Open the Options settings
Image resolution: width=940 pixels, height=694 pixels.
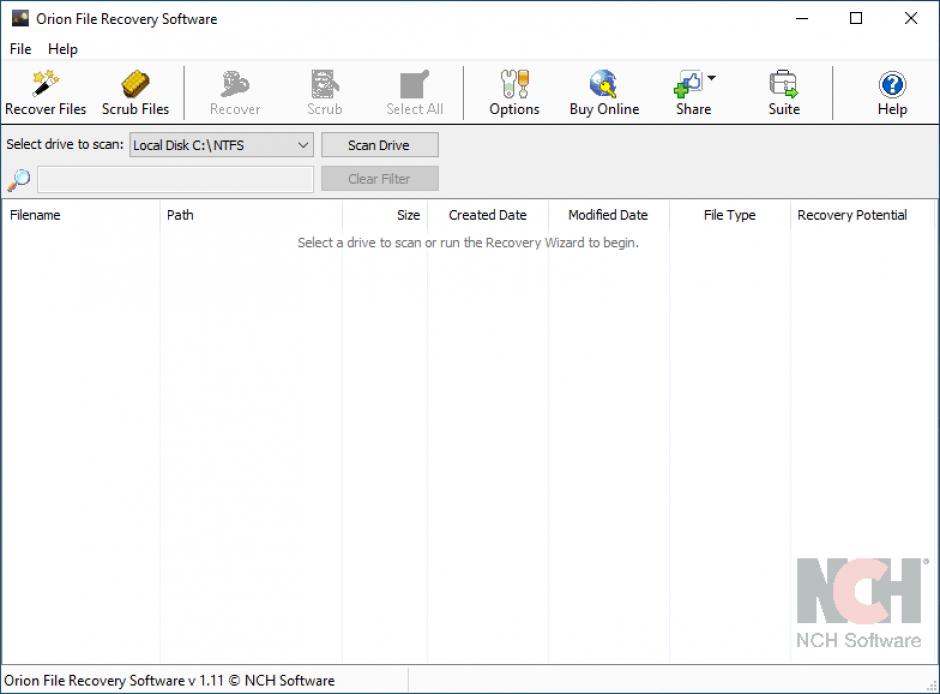coord(514,93)
